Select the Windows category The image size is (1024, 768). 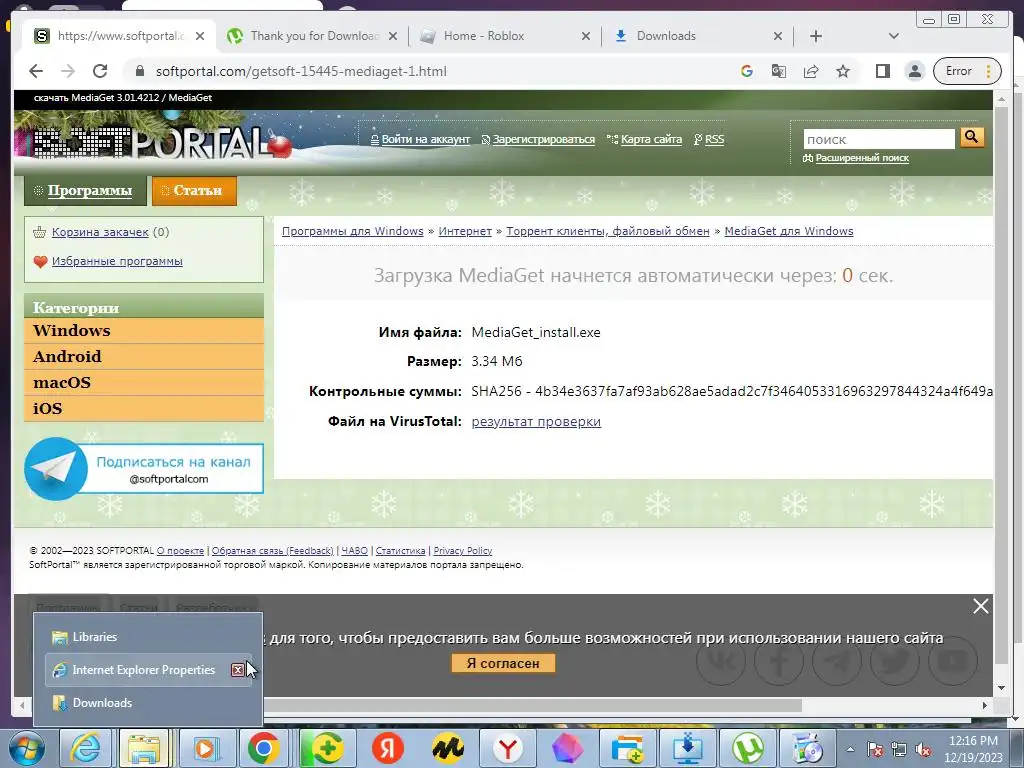pos(144,330)
